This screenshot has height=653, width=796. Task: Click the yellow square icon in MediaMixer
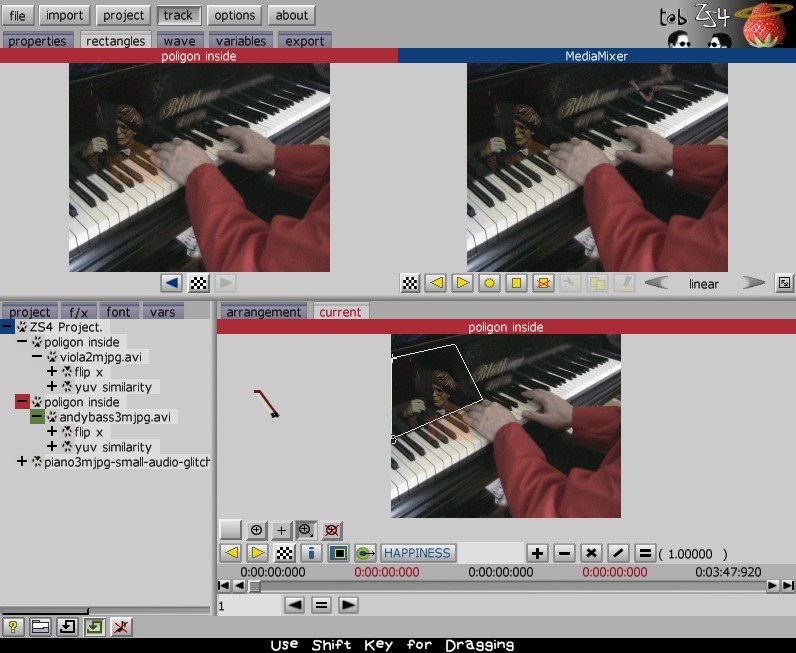pos(516,283)
